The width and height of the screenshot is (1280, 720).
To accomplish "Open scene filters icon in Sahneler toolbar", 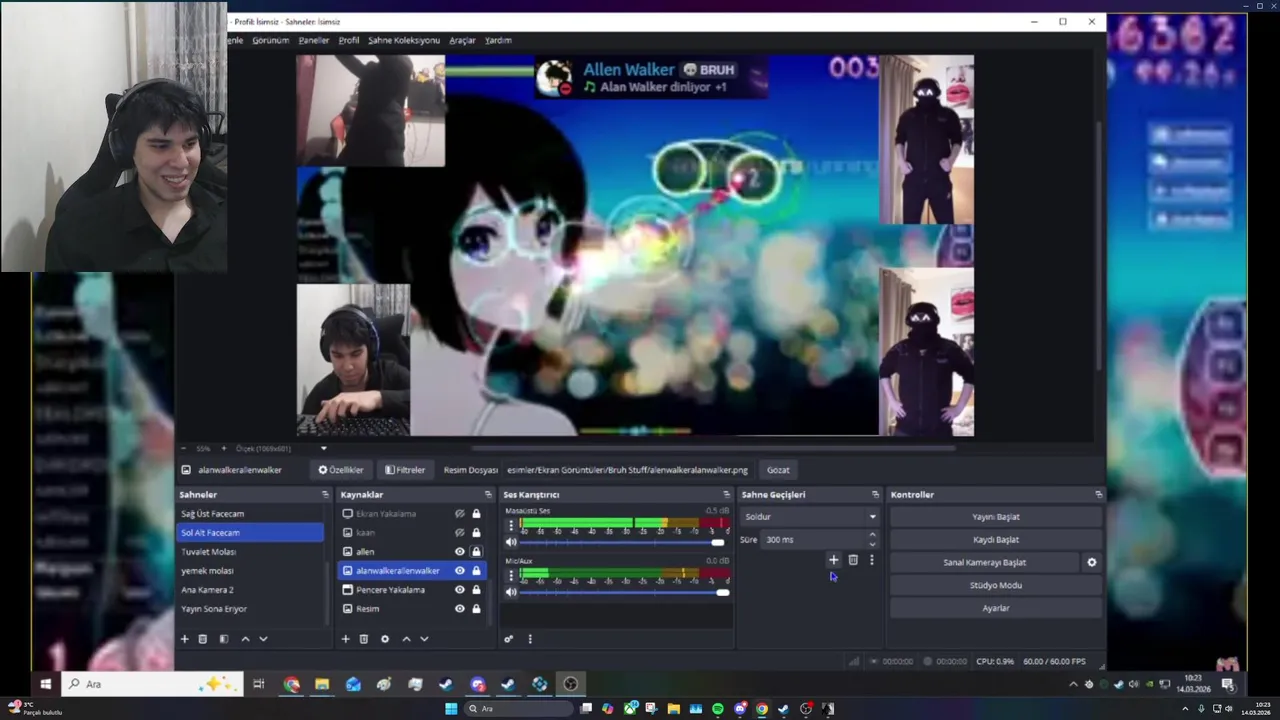I will click(224, 639).
